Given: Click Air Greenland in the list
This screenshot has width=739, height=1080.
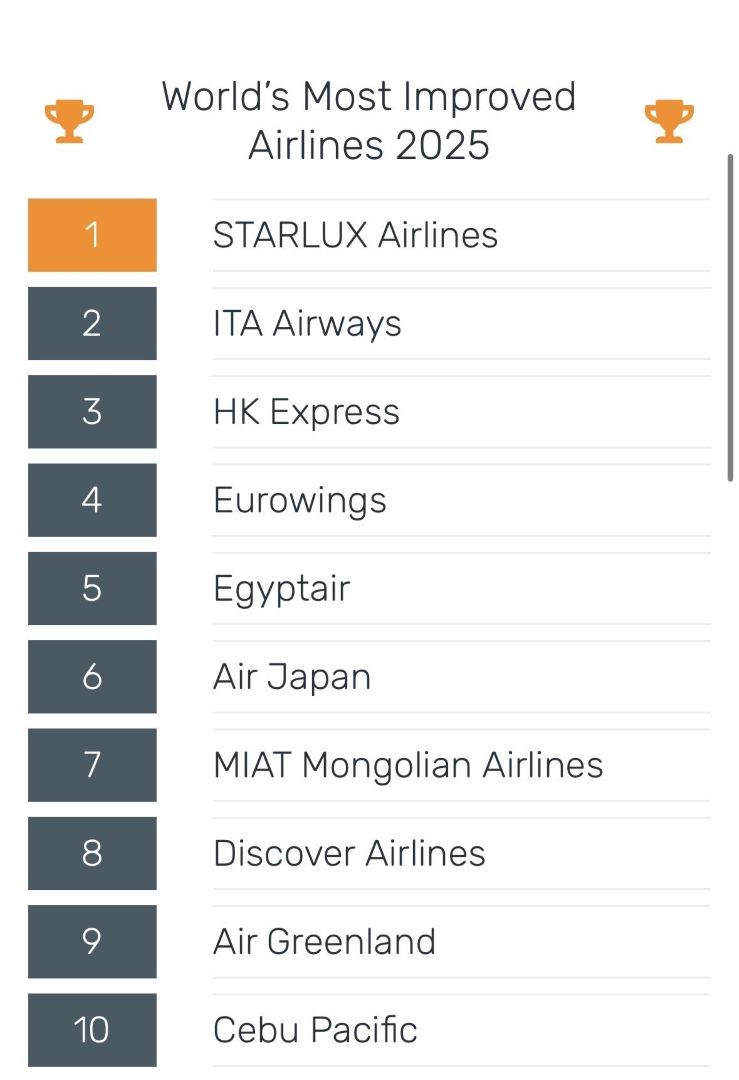Looking at the screenshot, I should (x=324, y=942).
